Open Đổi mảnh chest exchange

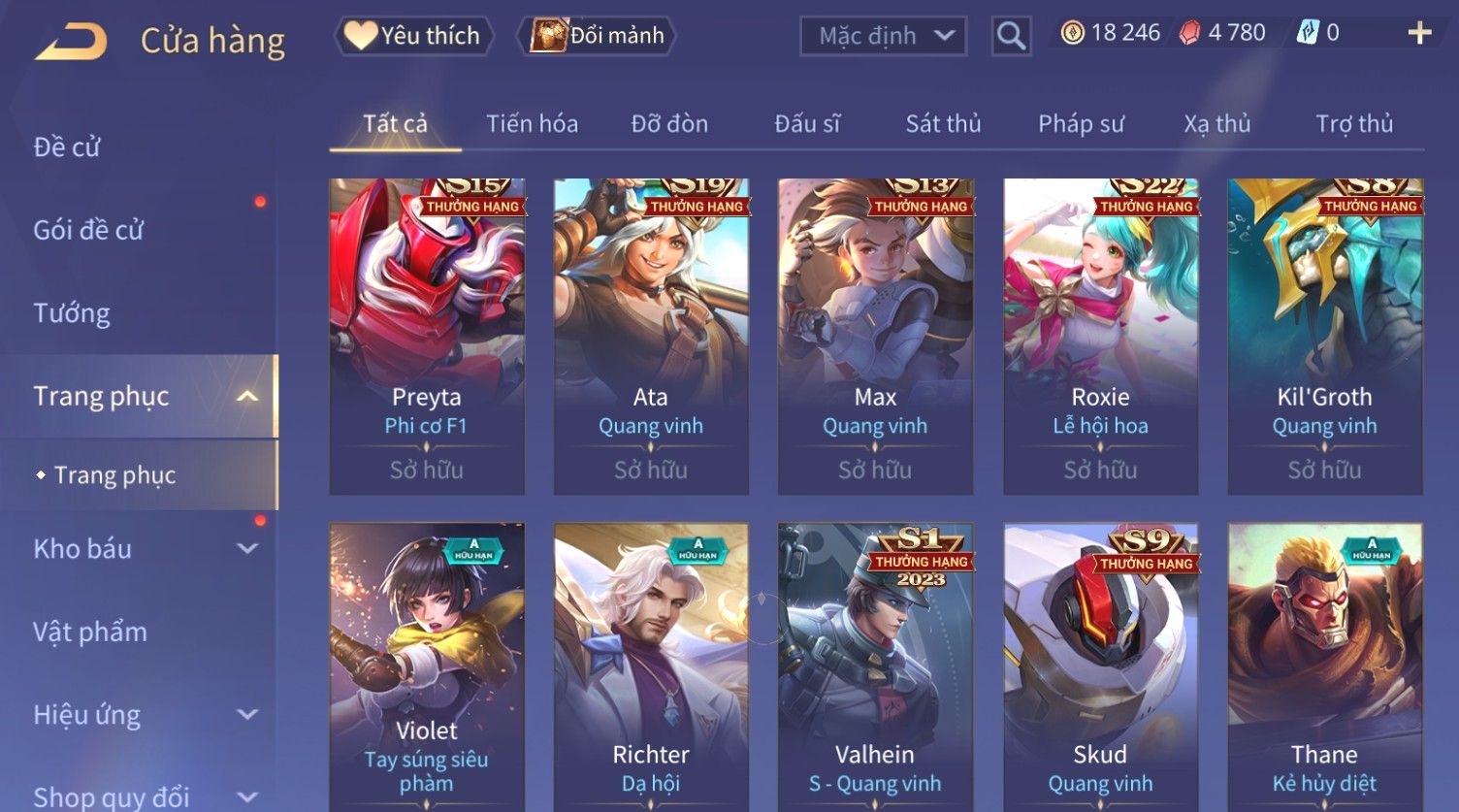[x=597, y=36]
